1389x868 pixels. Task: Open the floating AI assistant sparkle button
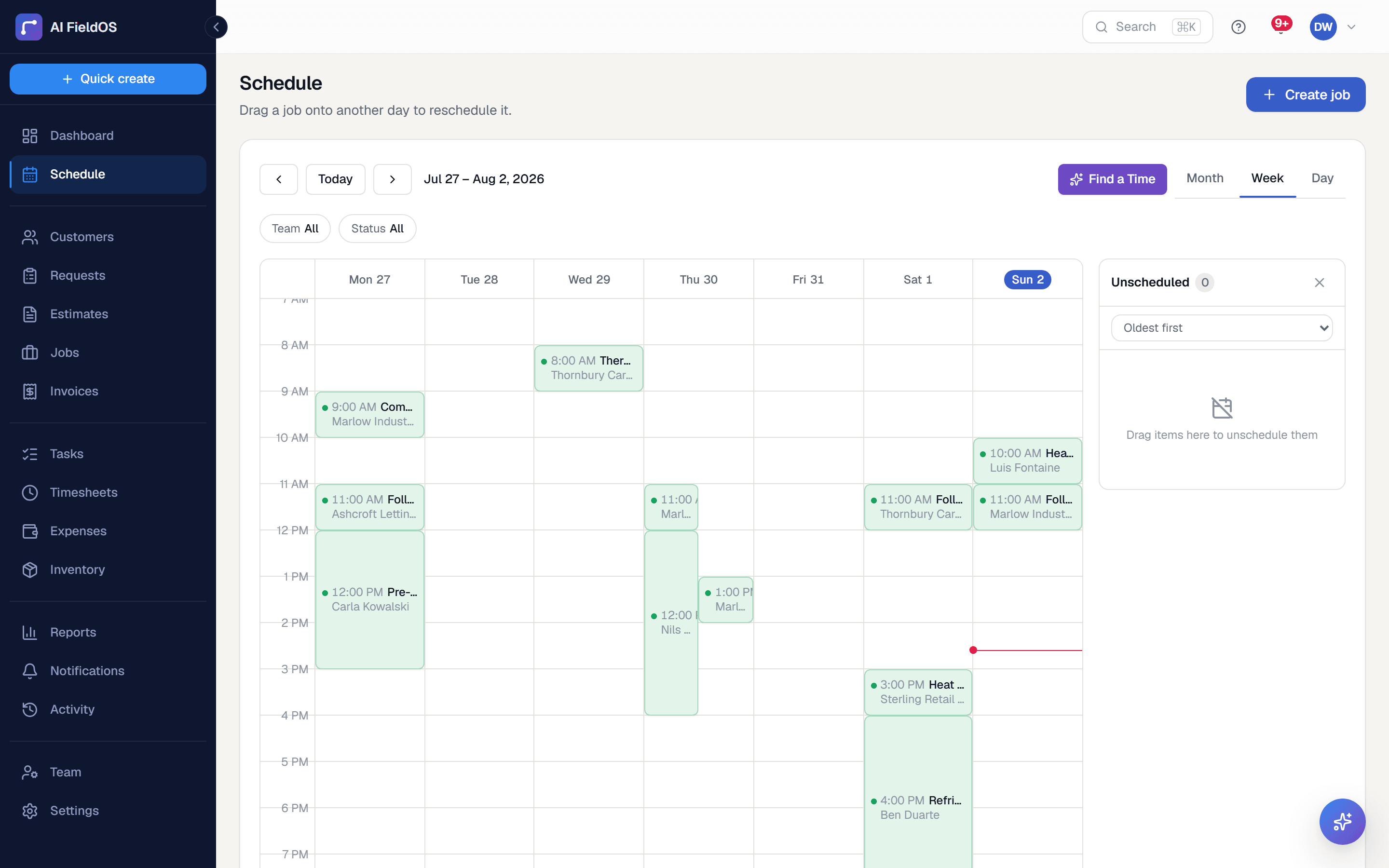(1342, 822)
